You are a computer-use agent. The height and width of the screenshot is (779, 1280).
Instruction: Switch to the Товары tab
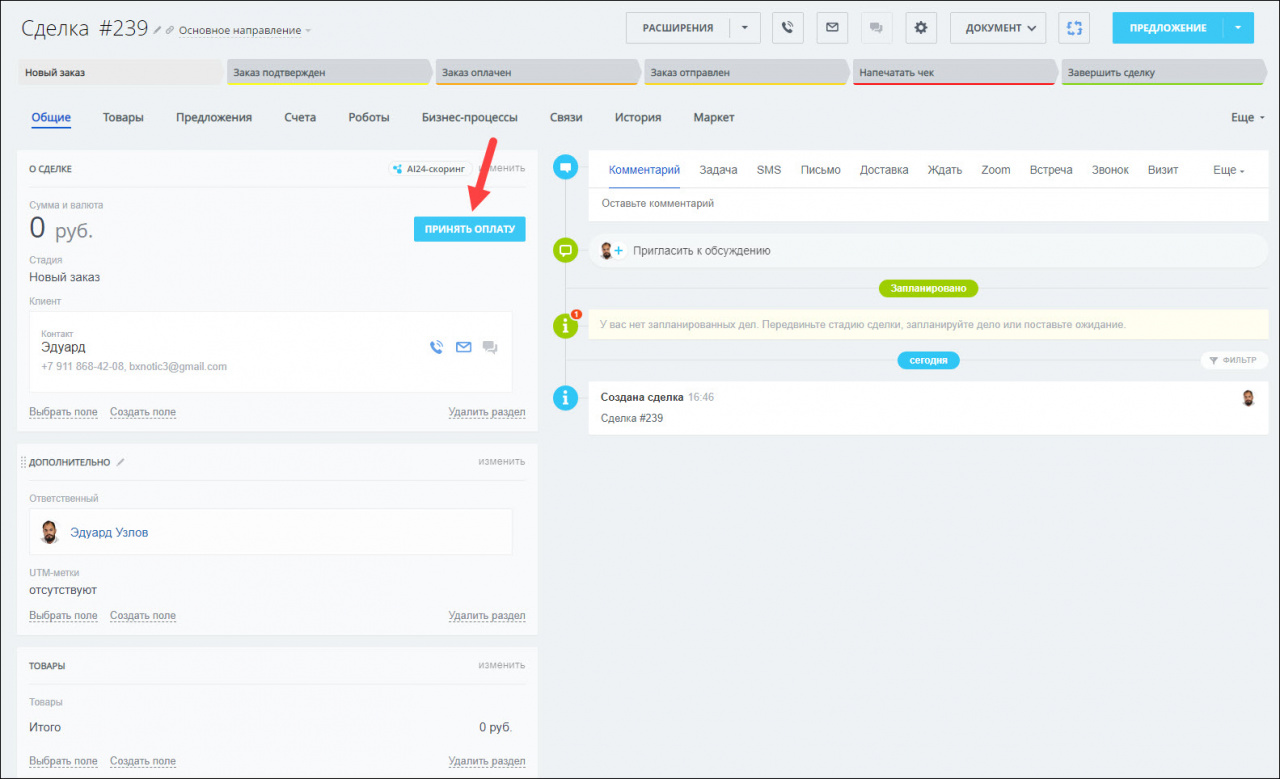(x=123, y=117)
